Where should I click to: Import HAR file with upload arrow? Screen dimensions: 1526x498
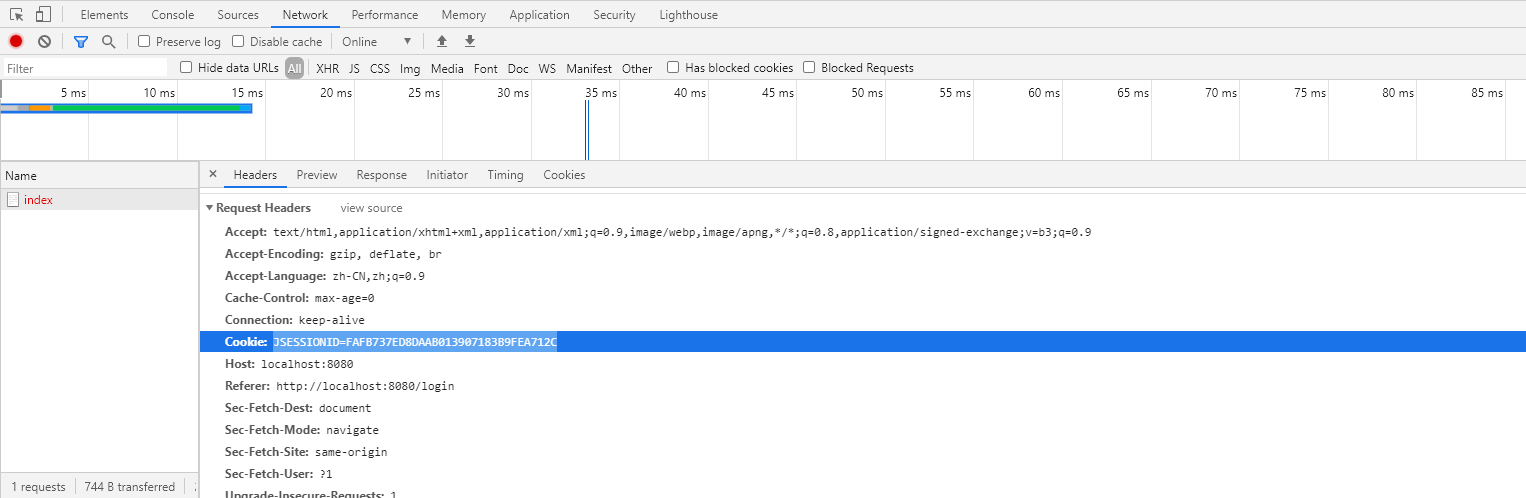442,41
